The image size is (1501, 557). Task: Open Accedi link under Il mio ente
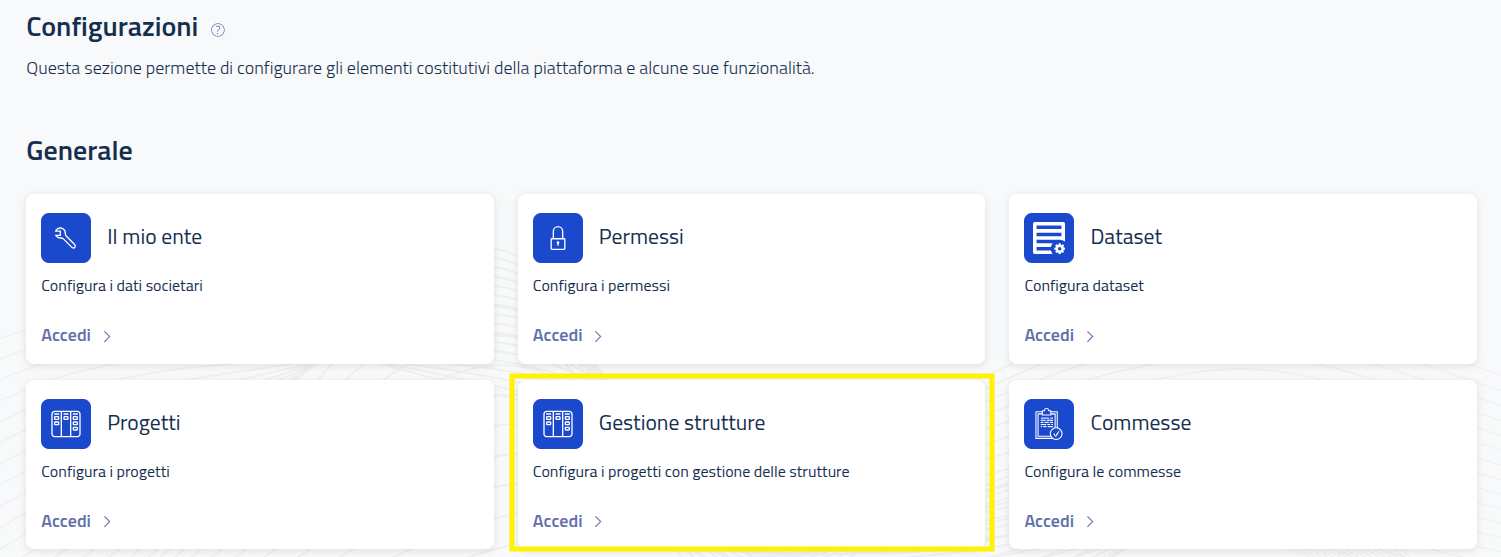tap(76, 335)
